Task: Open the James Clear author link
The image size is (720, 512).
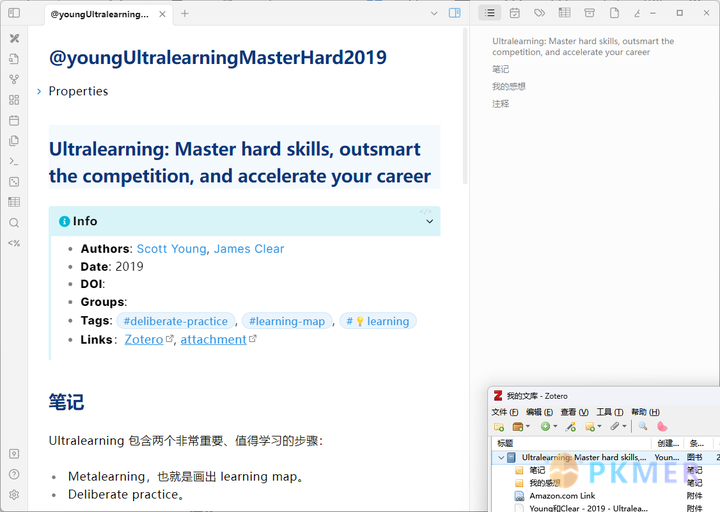Action: point(249,249)
